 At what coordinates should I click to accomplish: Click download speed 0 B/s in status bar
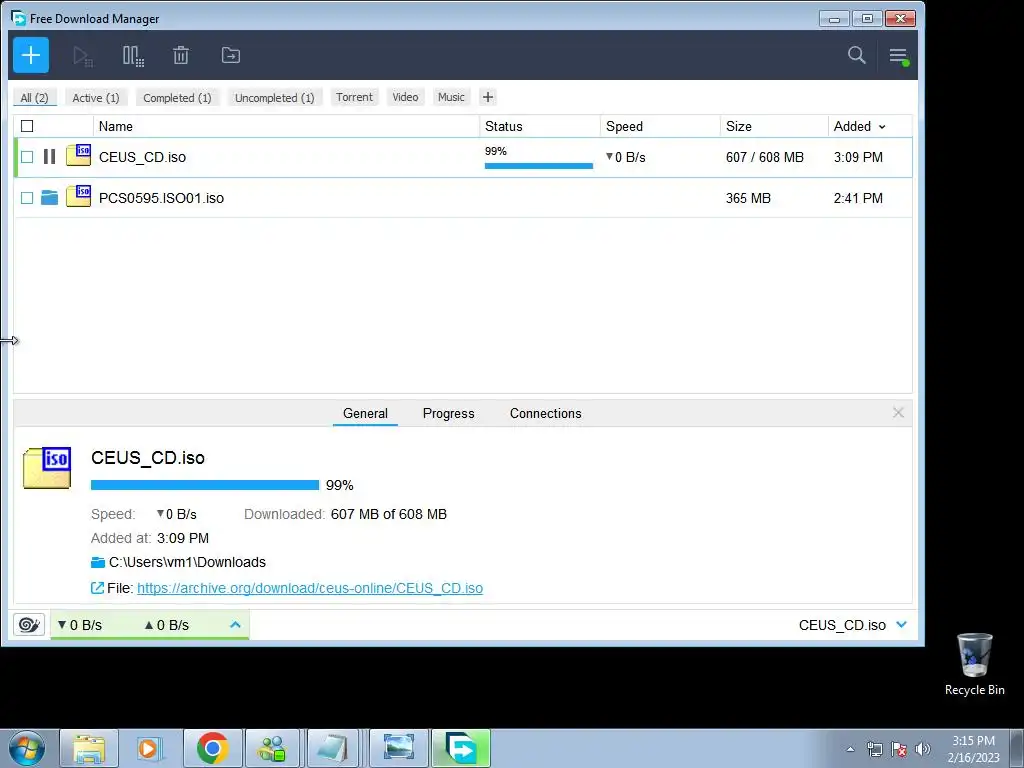80,625
